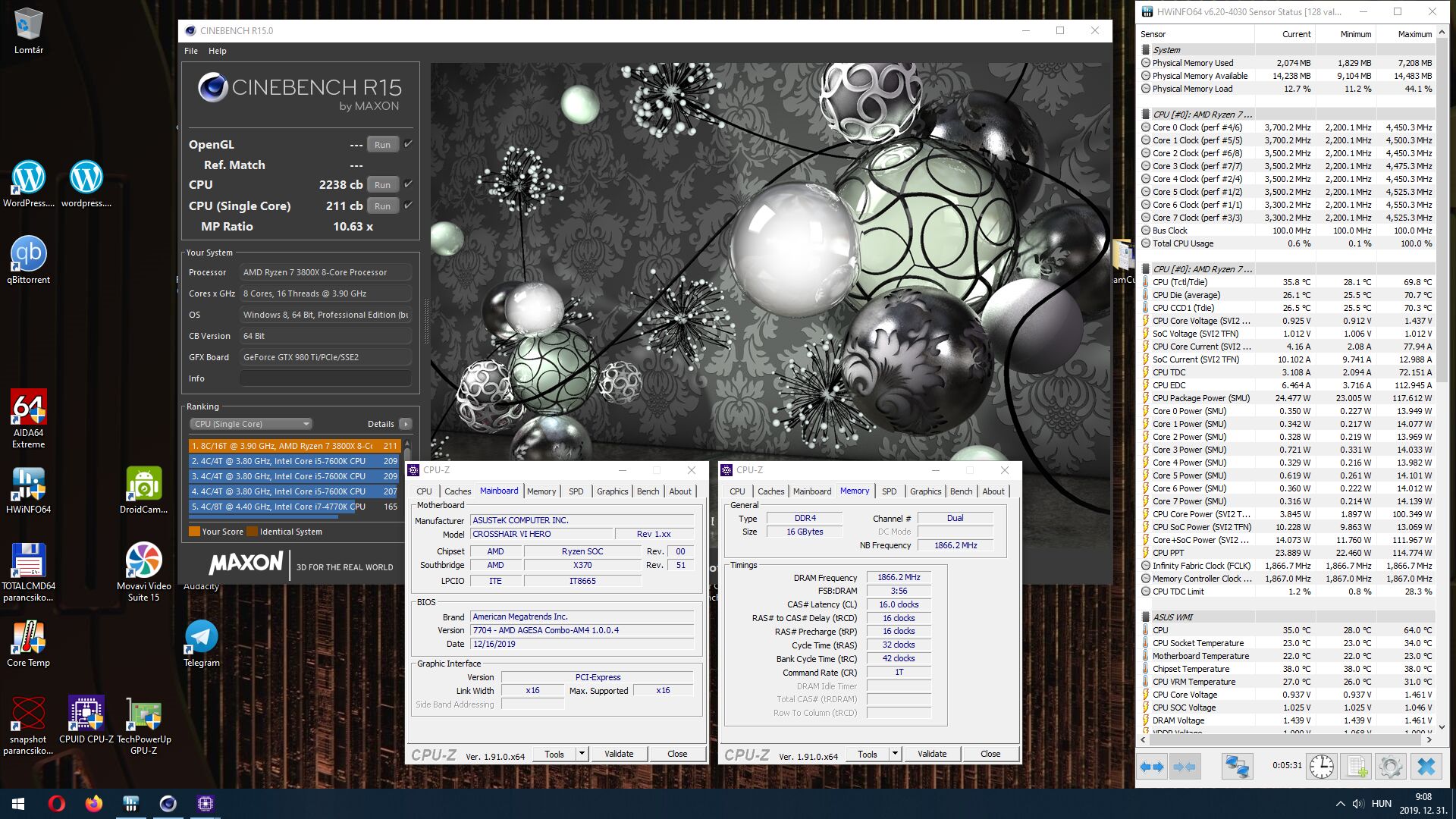Click Validate in Mainboard CPU-Z window
Image resolution: width=1456 pixels, height=819 pixels.
(x=619, y=754)
